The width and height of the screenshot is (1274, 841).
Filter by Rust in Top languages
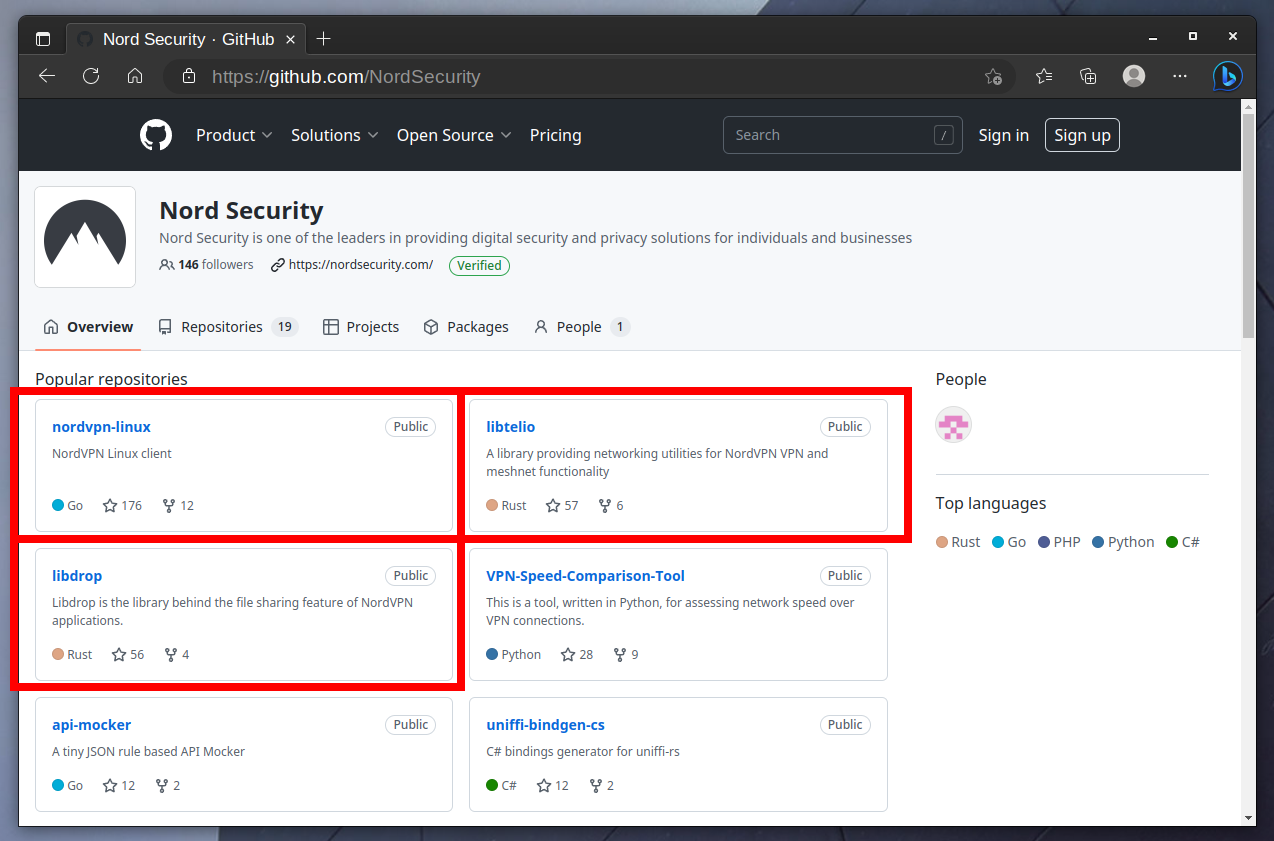(x=958, y=542)
